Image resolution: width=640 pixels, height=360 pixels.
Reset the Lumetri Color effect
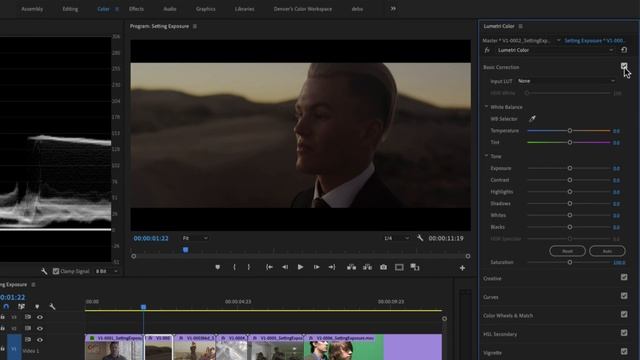pyautogui.click(x=624, y=50)
